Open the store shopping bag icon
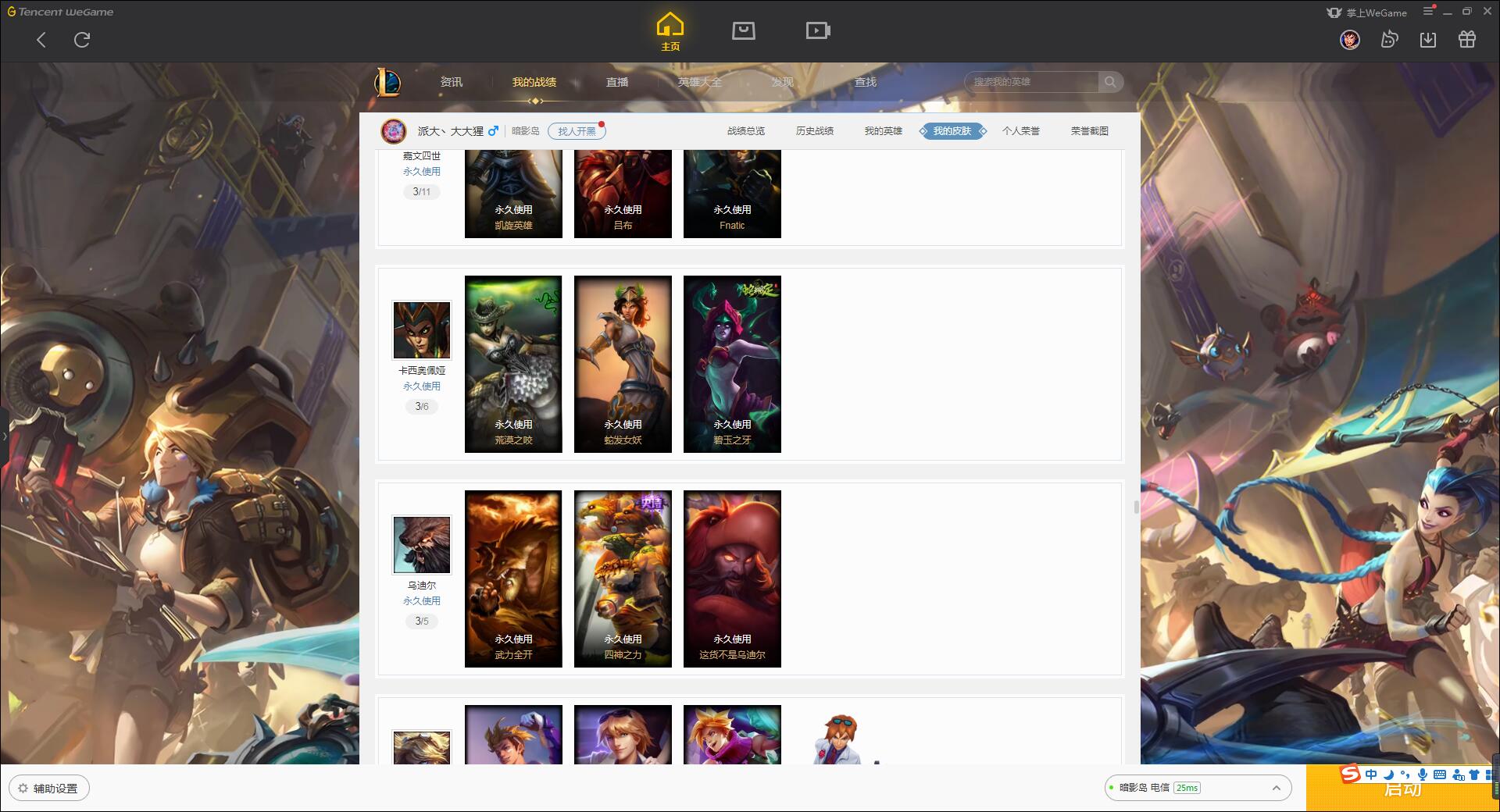This screenshot has width=1500, height=812. (743, 30)
